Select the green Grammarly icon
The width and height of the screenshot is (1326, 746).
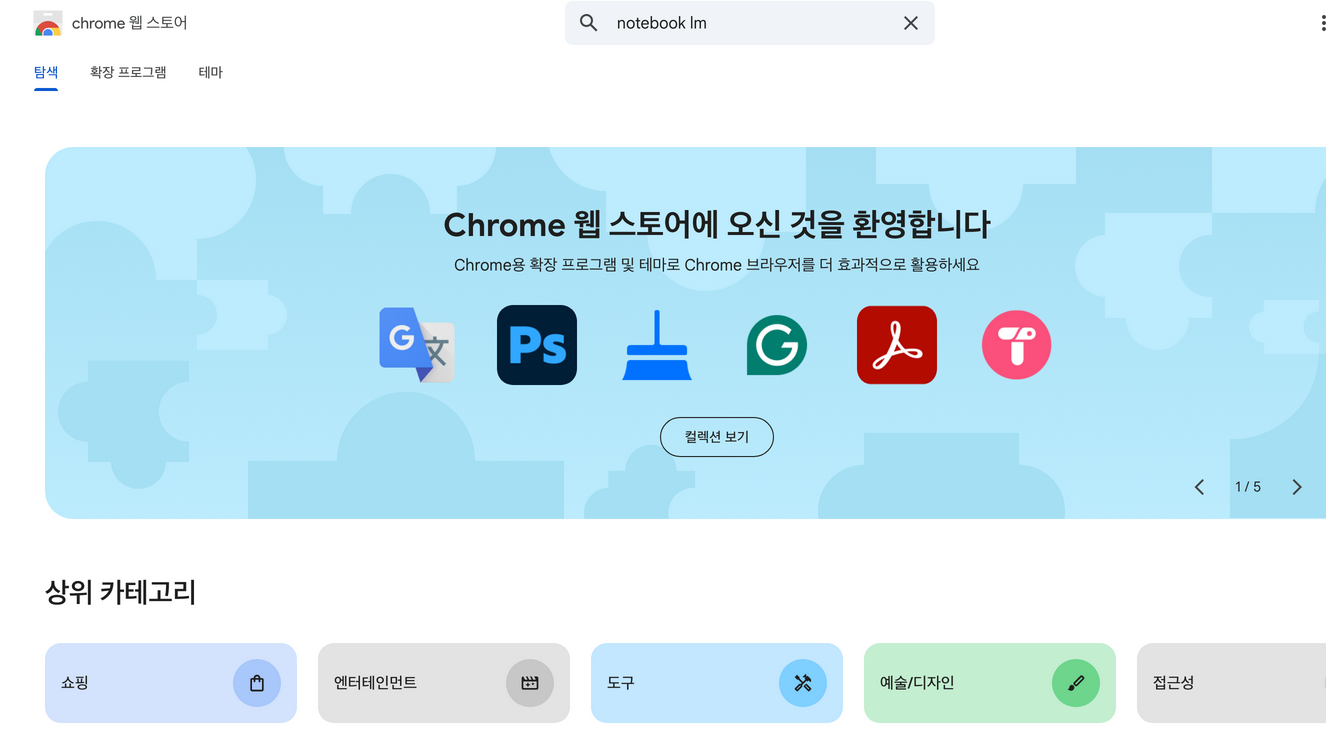(x=777, y=345)
